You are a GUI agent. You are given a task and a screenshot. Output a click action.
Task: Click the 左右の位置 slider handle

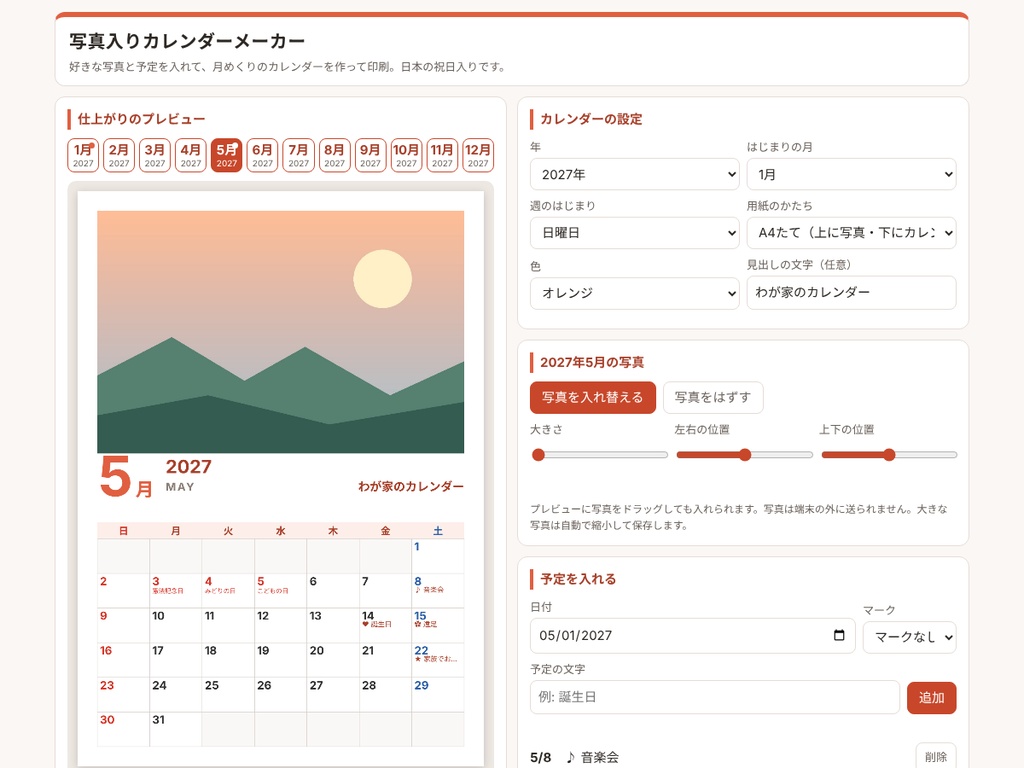(x=745, y=455)
